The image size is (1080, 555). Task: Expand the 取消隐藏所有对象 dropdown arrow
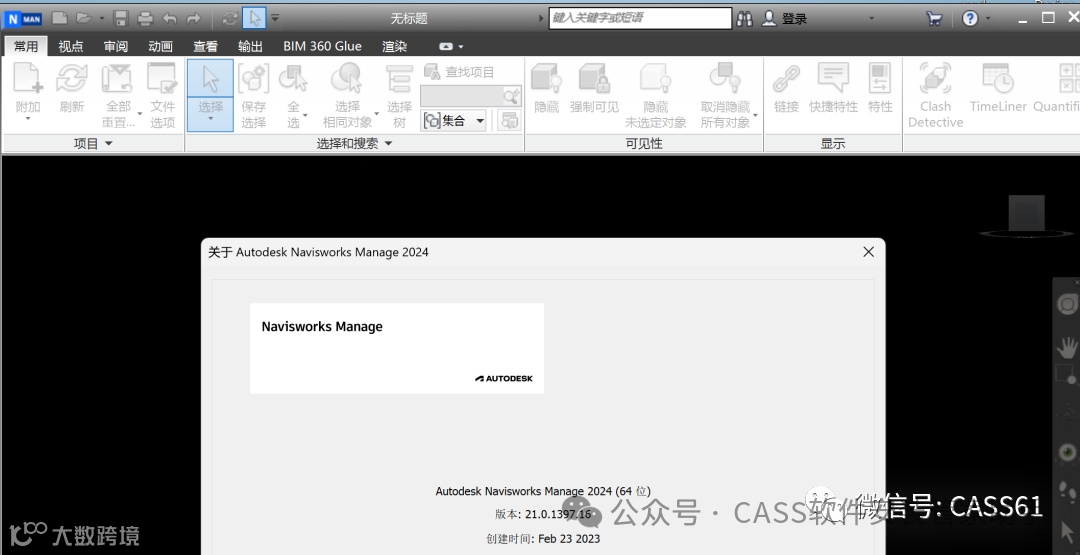pos(756,115)
